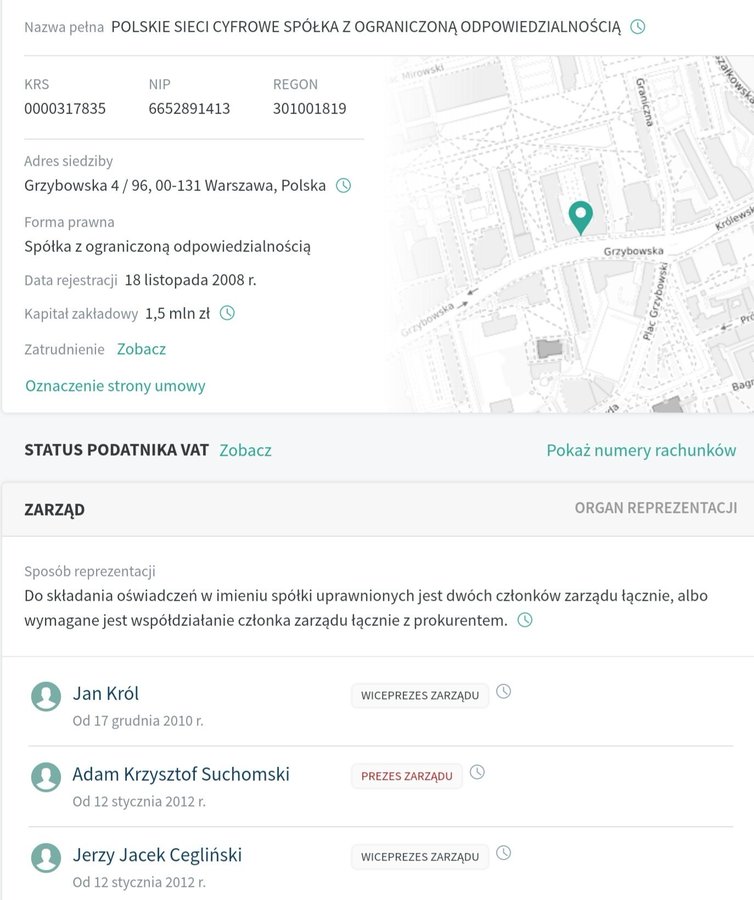Screen dimensions: 754x900
Task: Click address Grzybowska 4 / 96 text
Action: coord(175,185)
